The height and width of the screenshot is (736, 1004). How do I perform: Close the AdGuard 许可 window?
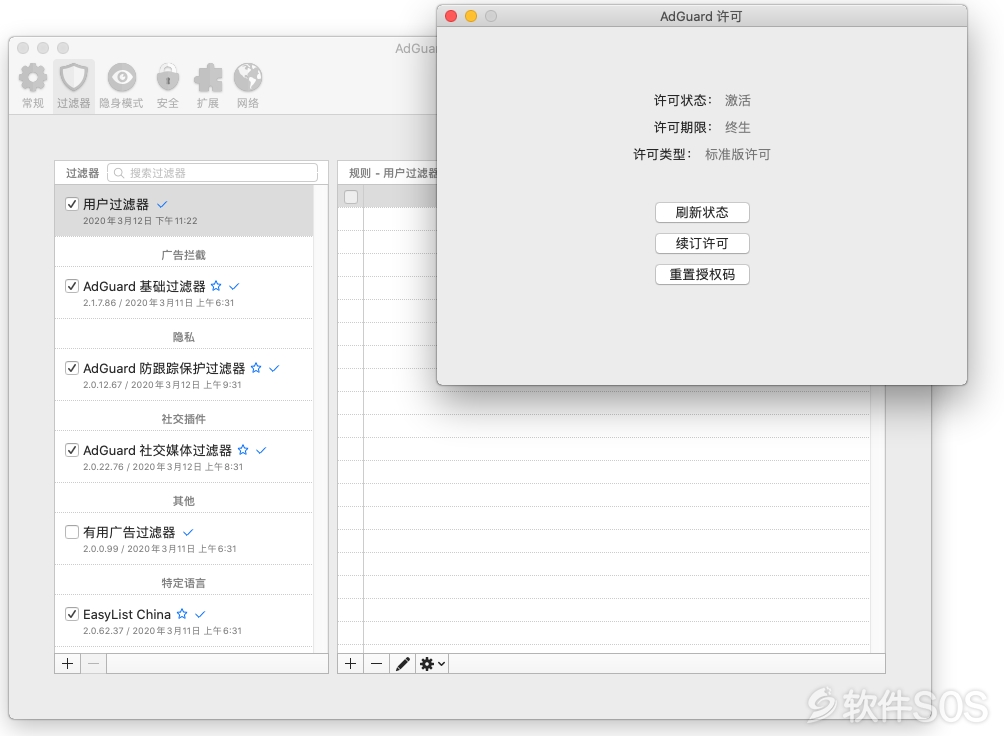pyautogui.click(x=451, y=16)
